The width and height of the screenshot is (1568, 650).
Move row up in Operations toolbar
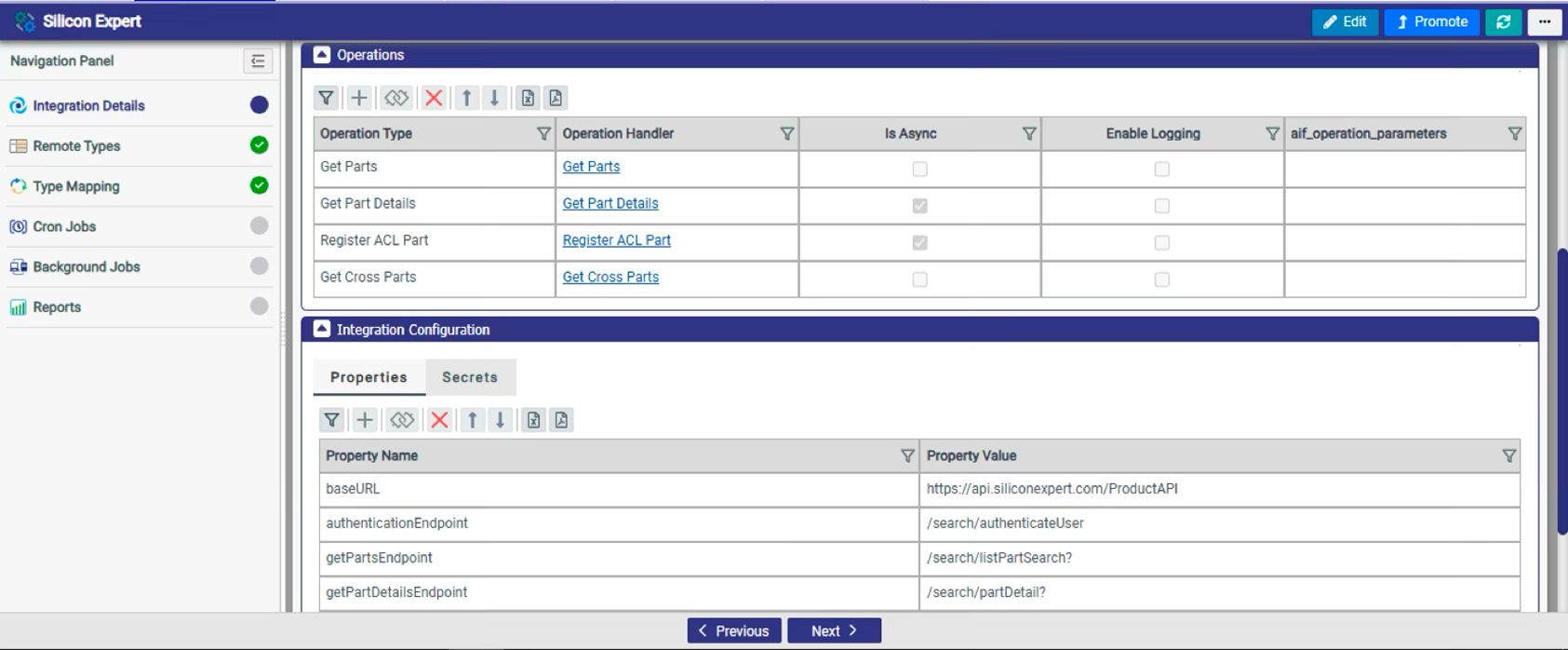tap(467, 98)
